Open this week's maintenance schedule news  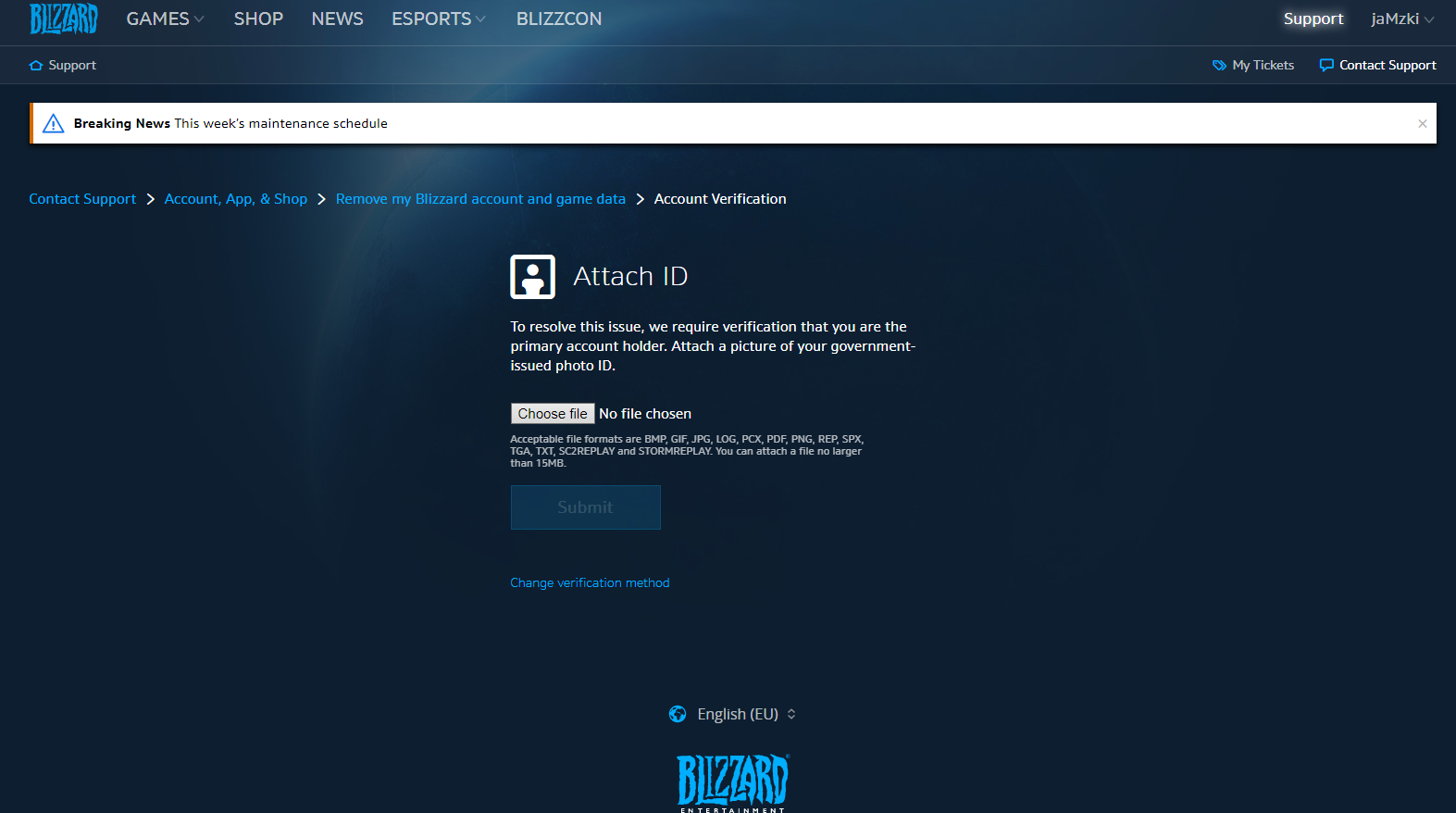(x=280, y=123)
